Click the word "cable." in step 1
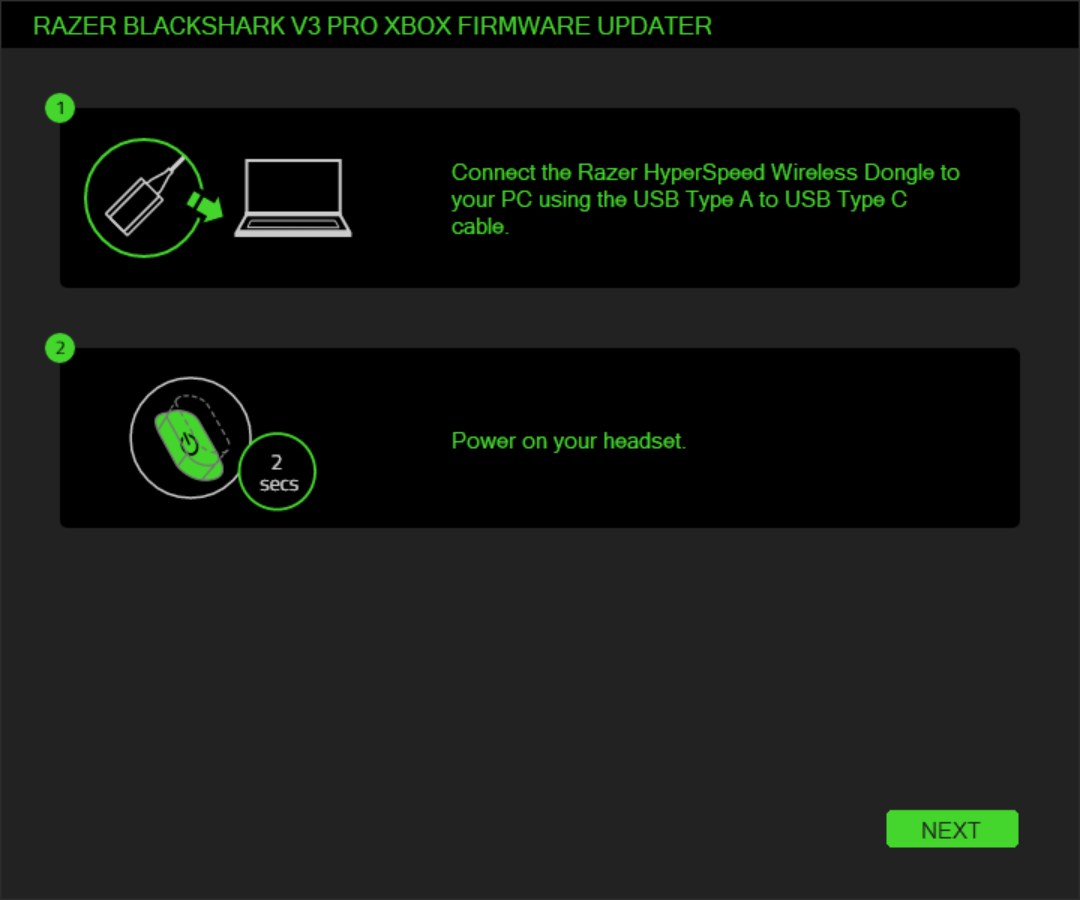 pyautogui.click(x=480, y=226)
